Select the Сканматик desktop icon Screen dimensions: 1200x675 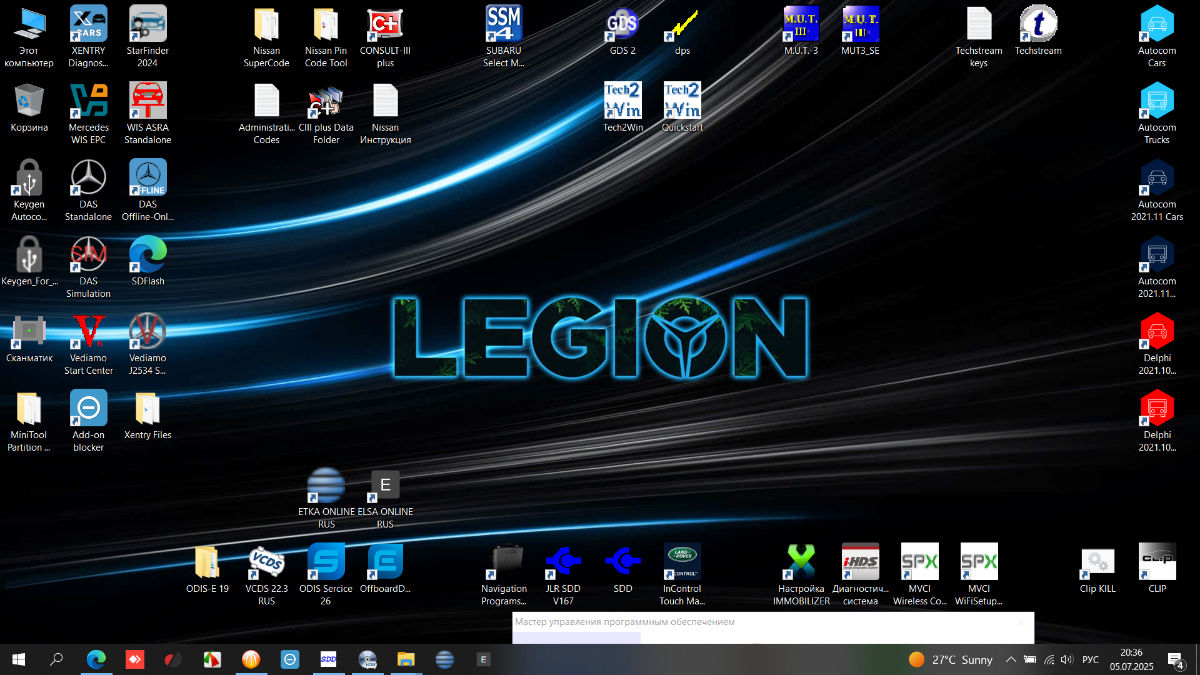(x=29, y=331)
